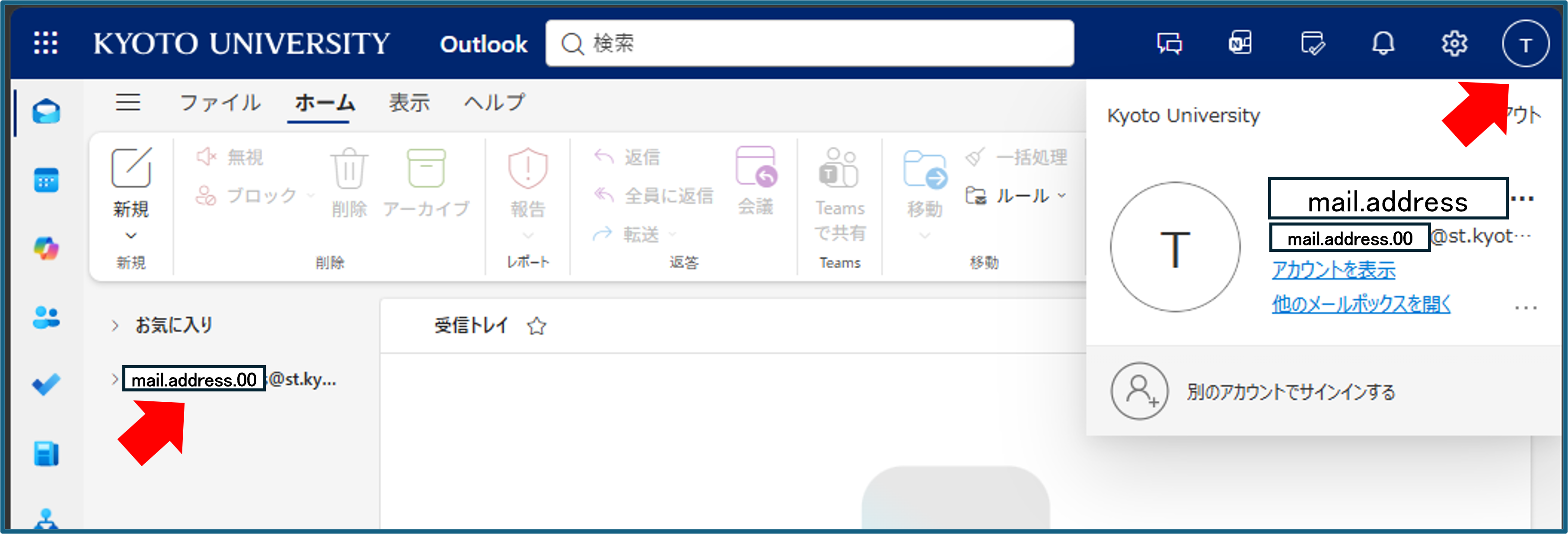Click 他のメールボックスを開く link
1568x534 pixels.
(1361, 303)
